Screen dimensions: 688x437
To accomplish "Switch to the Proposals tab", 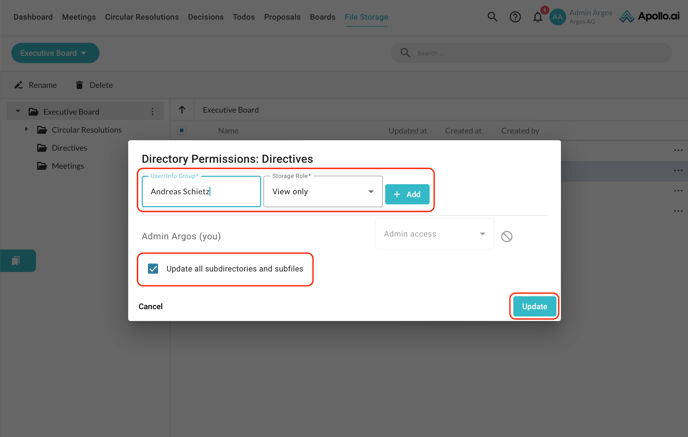I will 282,17.
